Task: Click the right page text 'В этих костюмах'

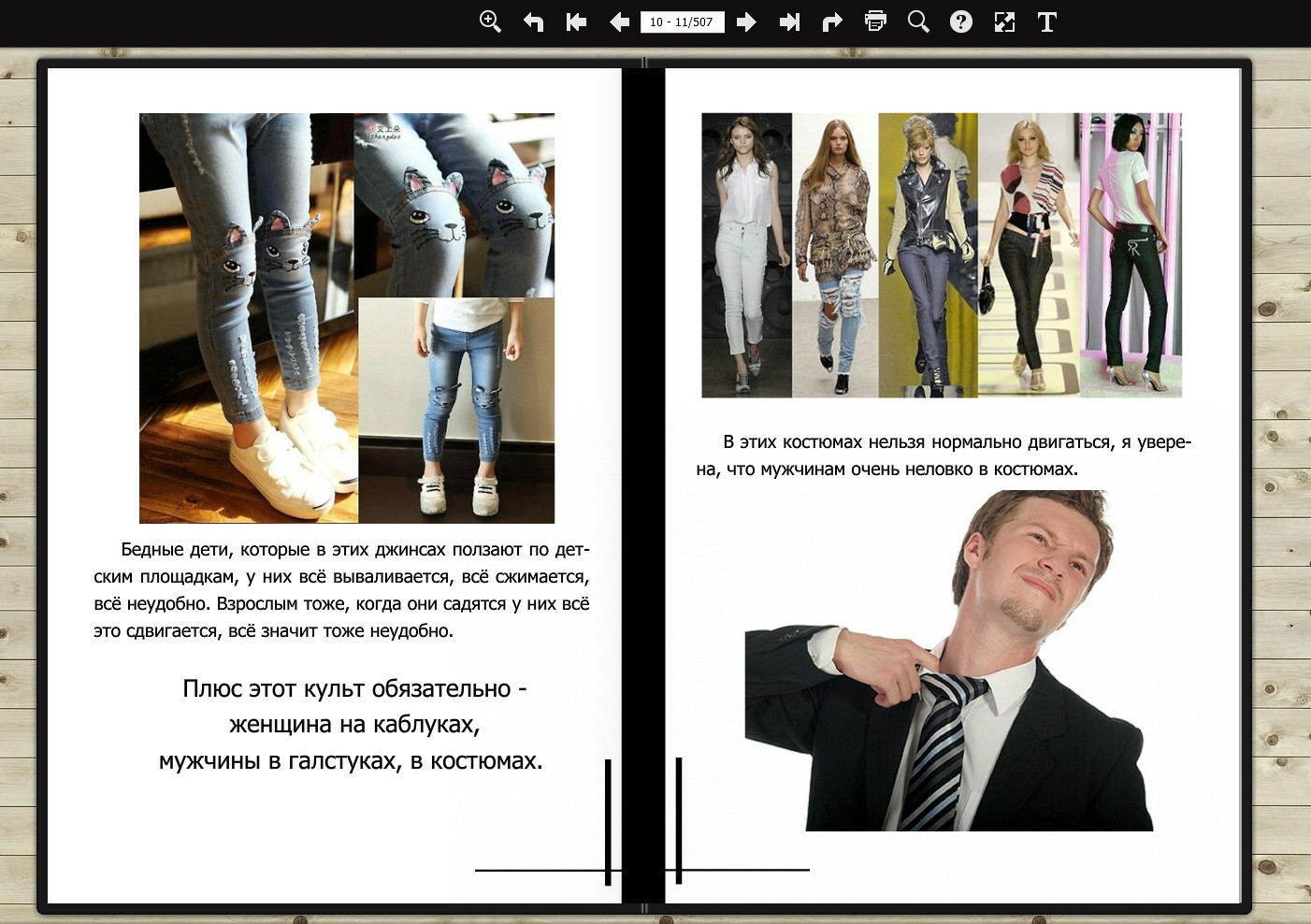Action: [944, 455]
